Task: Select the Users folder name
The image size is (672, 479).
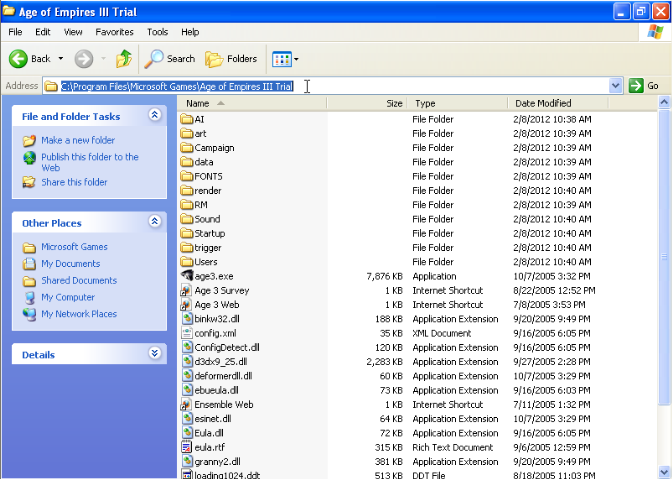Action: coord(206,262)
